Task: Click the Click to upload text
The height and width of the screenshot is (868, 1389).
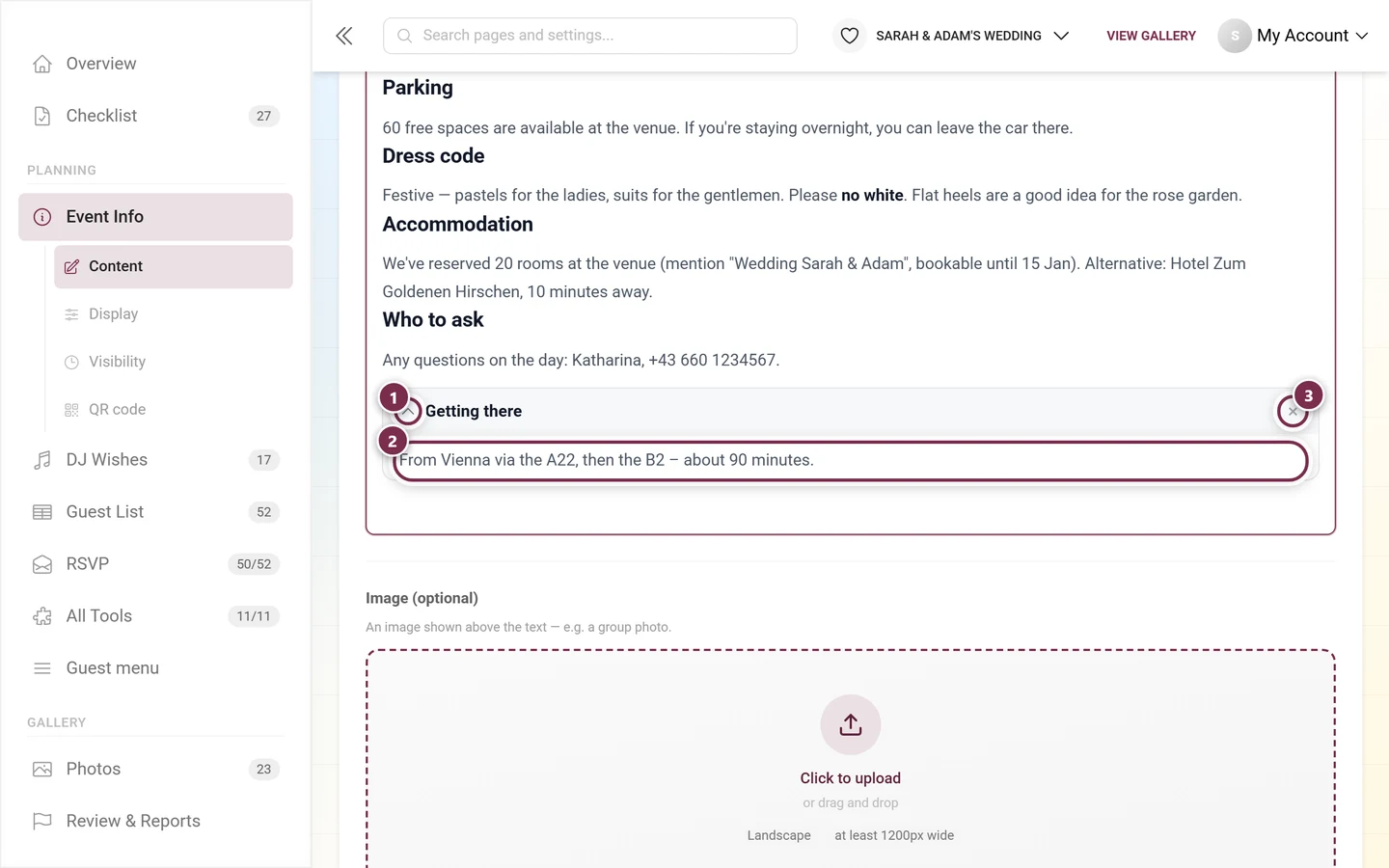Action: (850, 778)
